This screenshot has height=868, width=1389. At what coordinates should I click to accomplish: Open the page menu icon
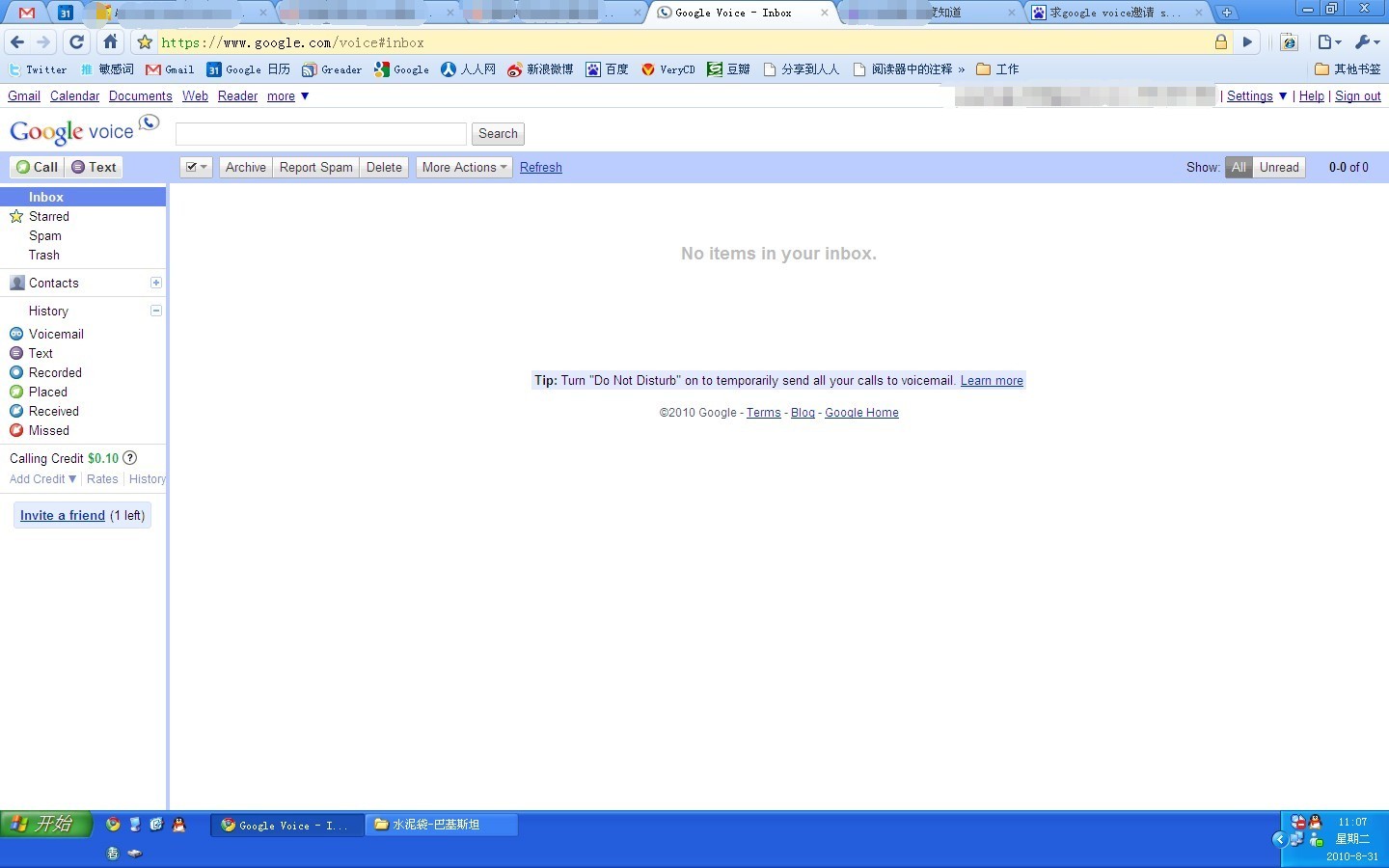[x=1329, y=42]
